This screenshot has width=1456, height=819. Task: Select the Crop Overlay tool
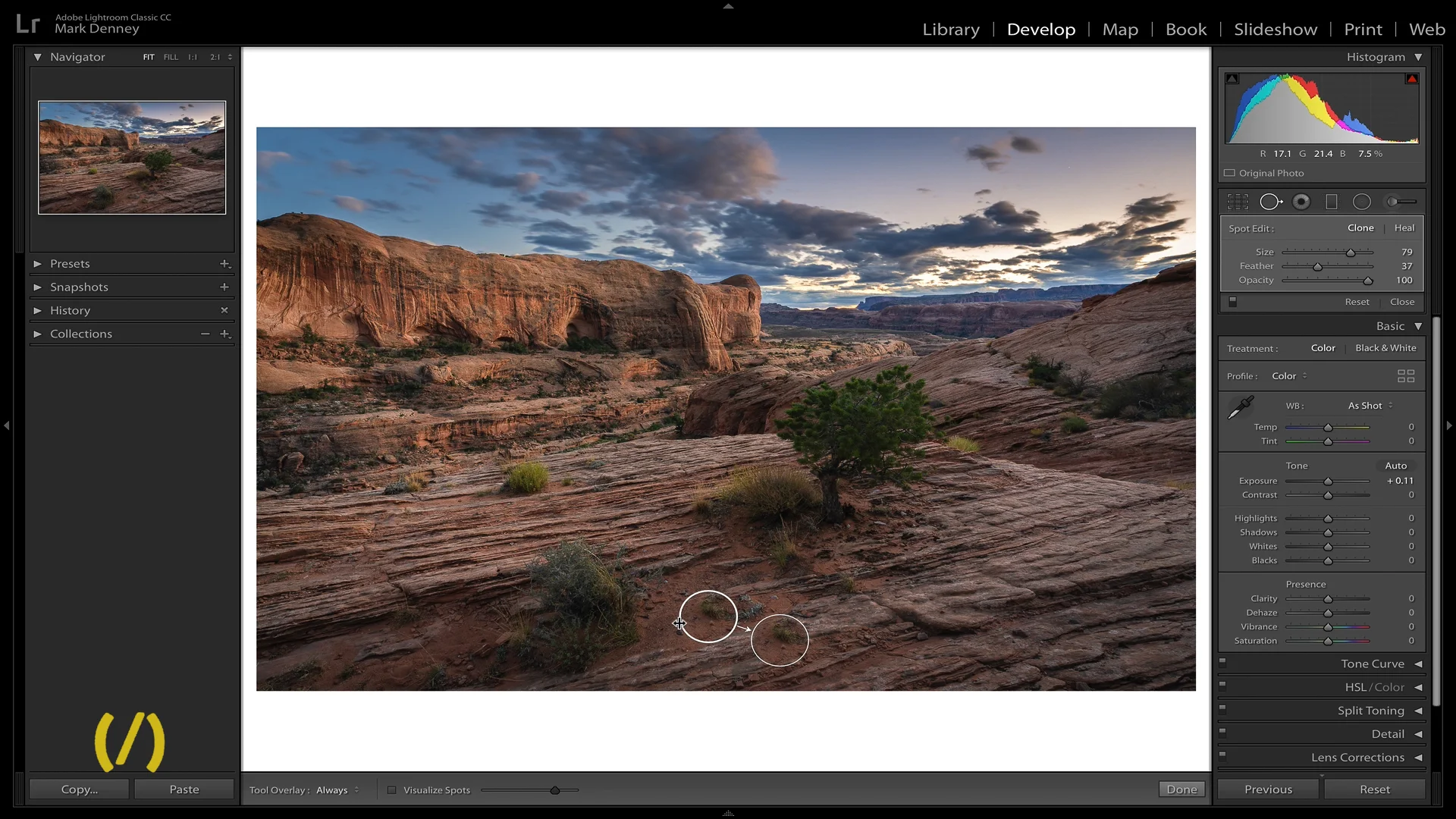click(1238, 202)
